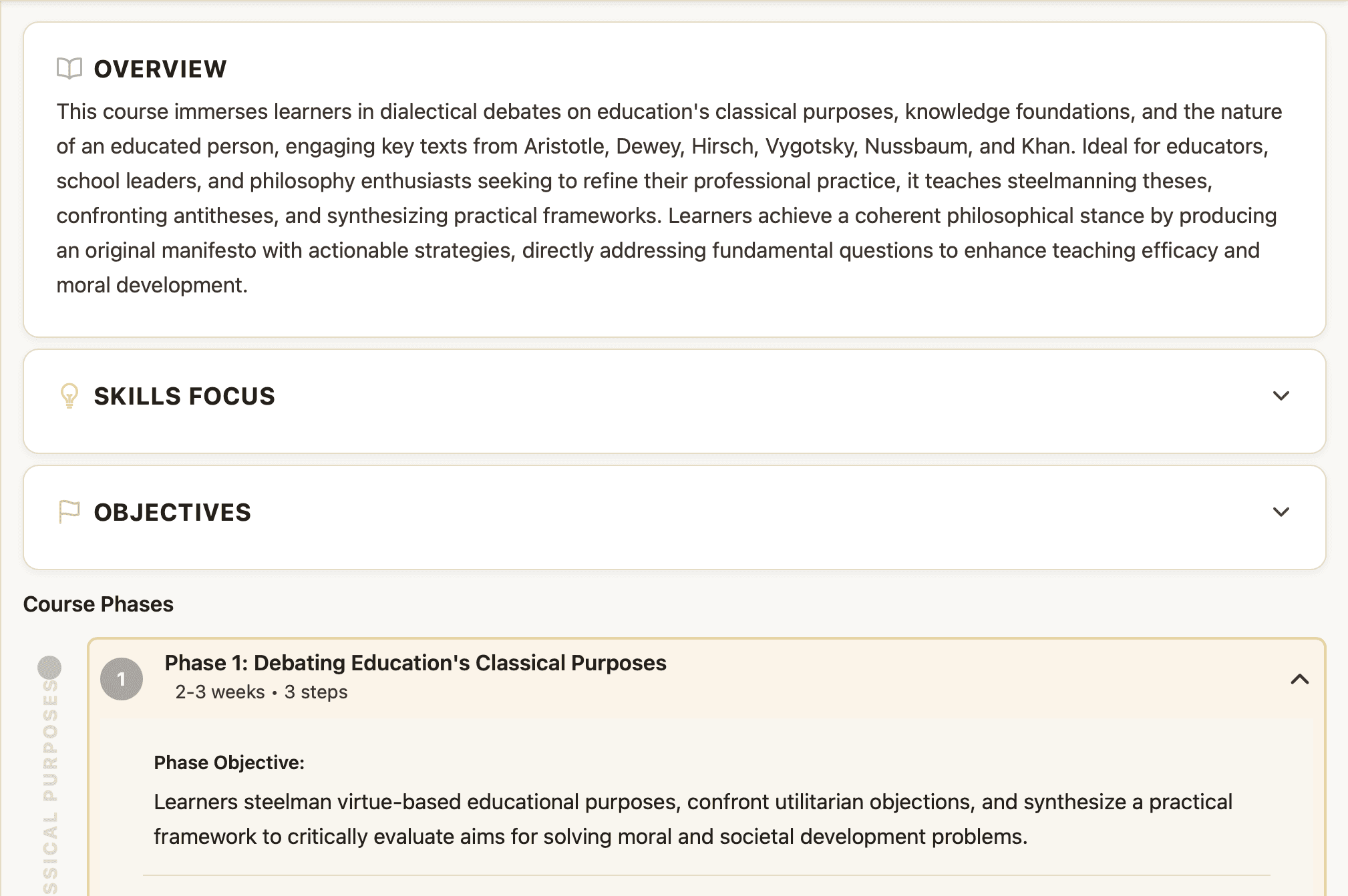Viewport: 1348px width, 896px height.
Task: Click Phase 1: Debating Education's Classical Purposes title
Action: point(415,663)
